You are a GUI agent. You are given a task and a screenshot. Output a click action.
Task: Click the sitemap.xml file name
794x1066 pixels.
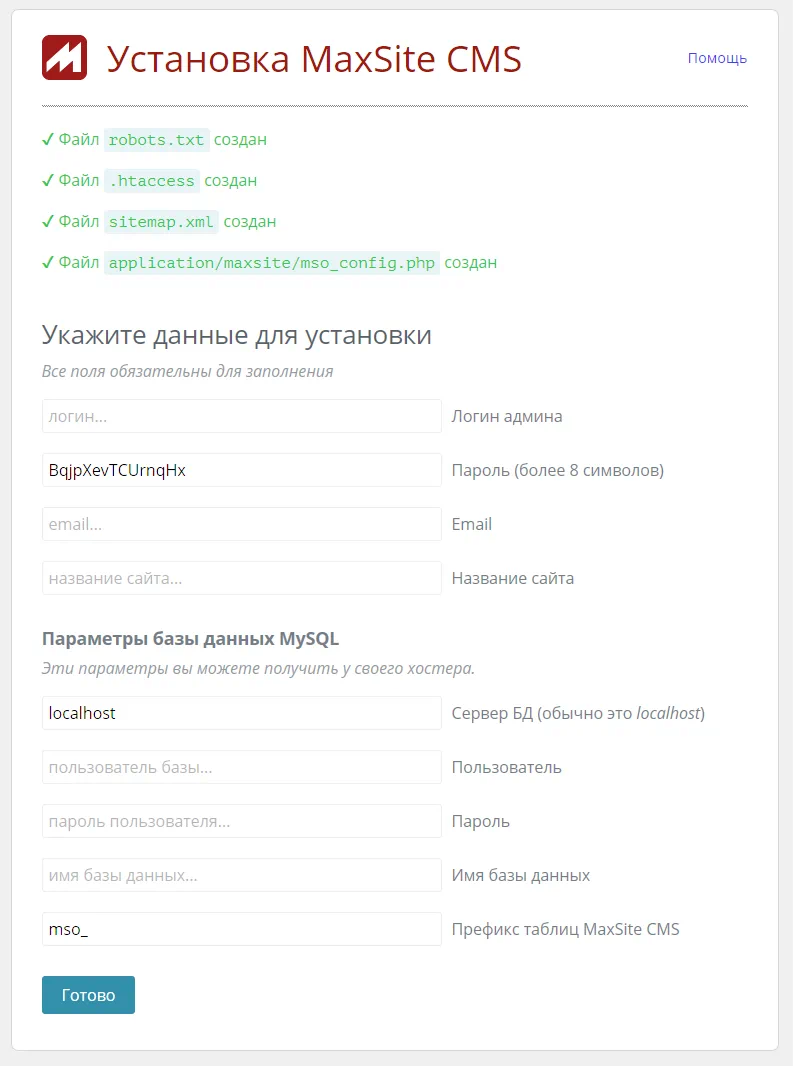(x=161, y=222)
